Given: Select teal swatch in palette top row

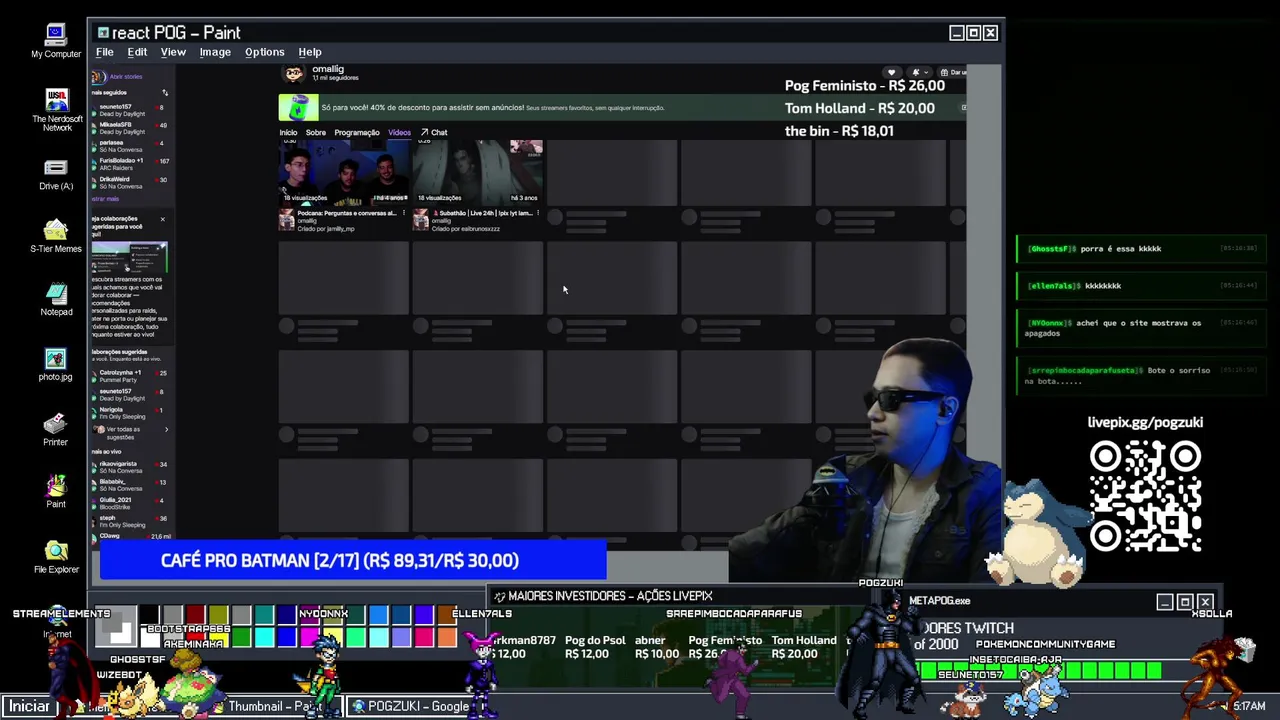Looking at the screenshot, I should (264, 614).
